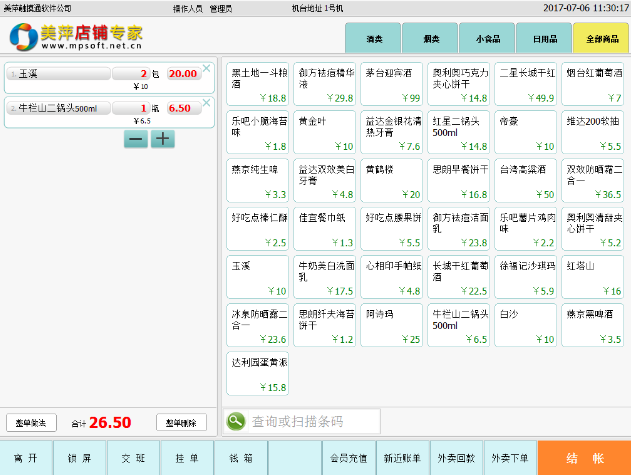Click amount 20.00 on 玉溪 order line

(184, 74)
